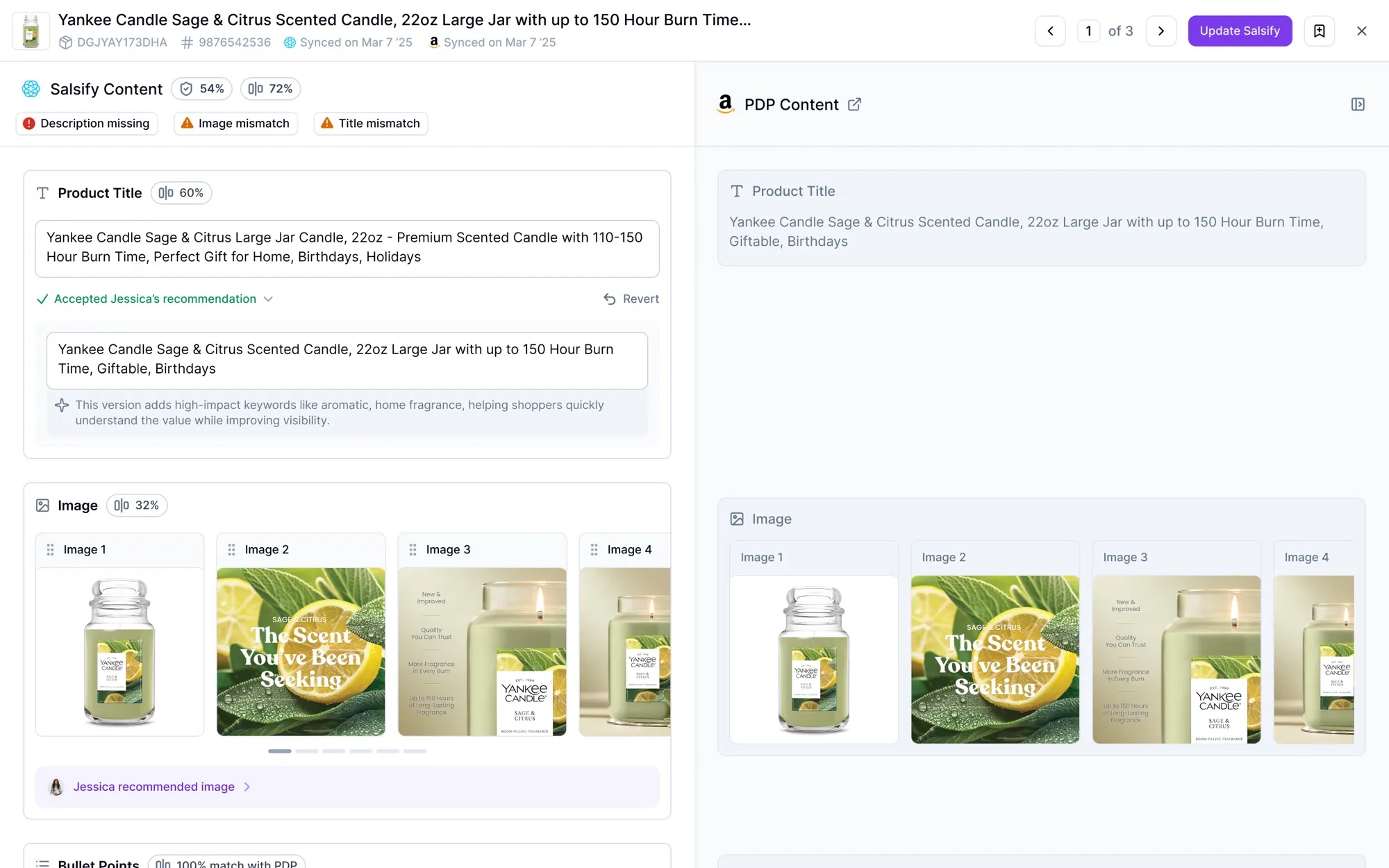Open PDP Image 1 candle jar thumbnail
Screen dimensions: 1389x868
(x=814, y=660)
